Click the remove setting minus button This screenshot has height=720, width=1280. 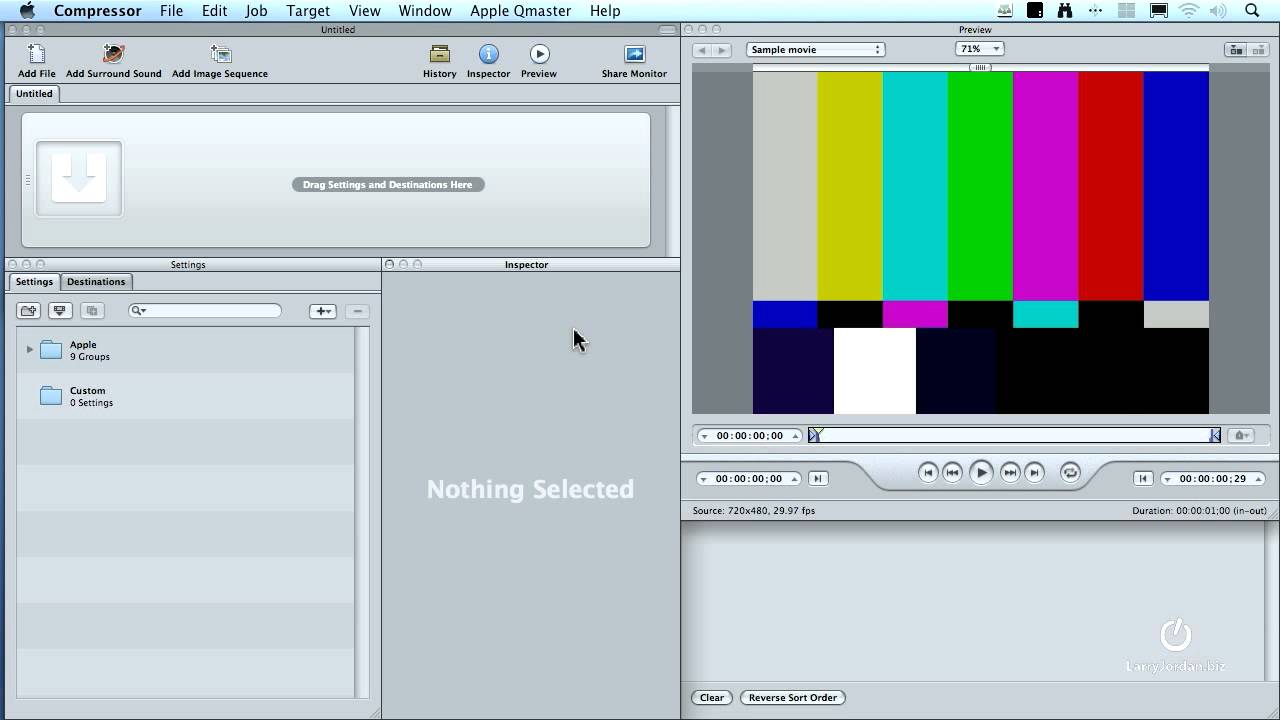point(357,311)
